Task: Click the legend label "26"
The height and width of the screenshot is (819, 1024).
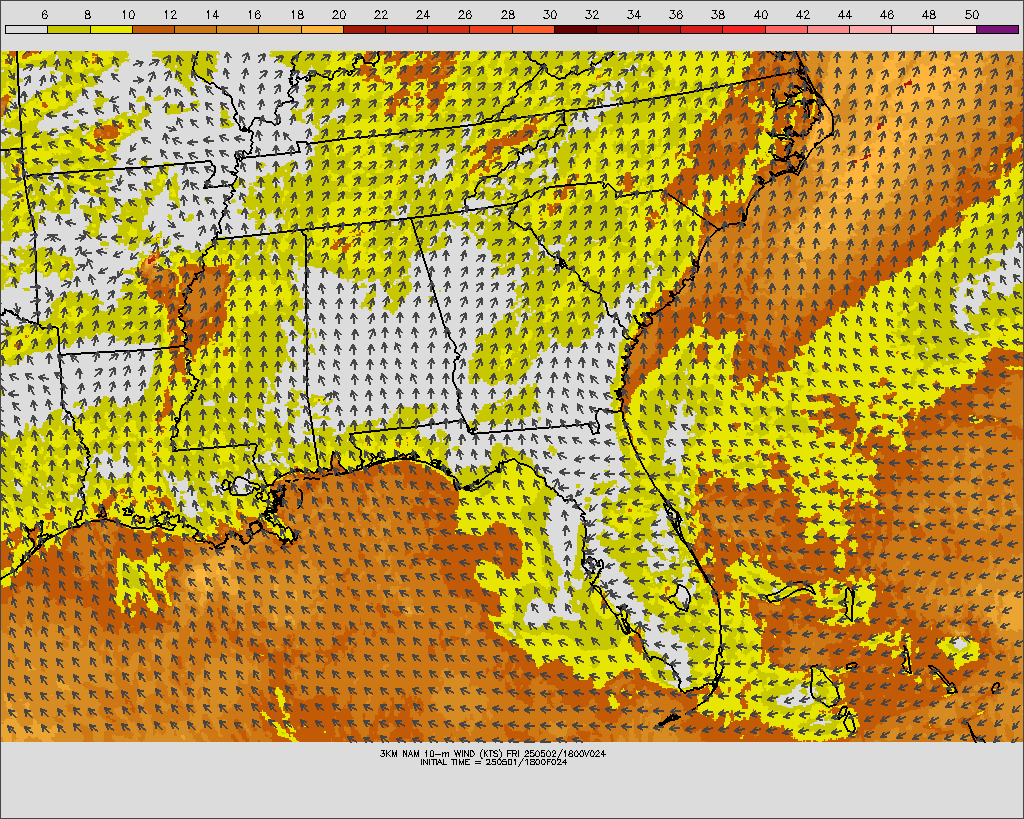Action: pyautogui.click(x=465, y=14)
